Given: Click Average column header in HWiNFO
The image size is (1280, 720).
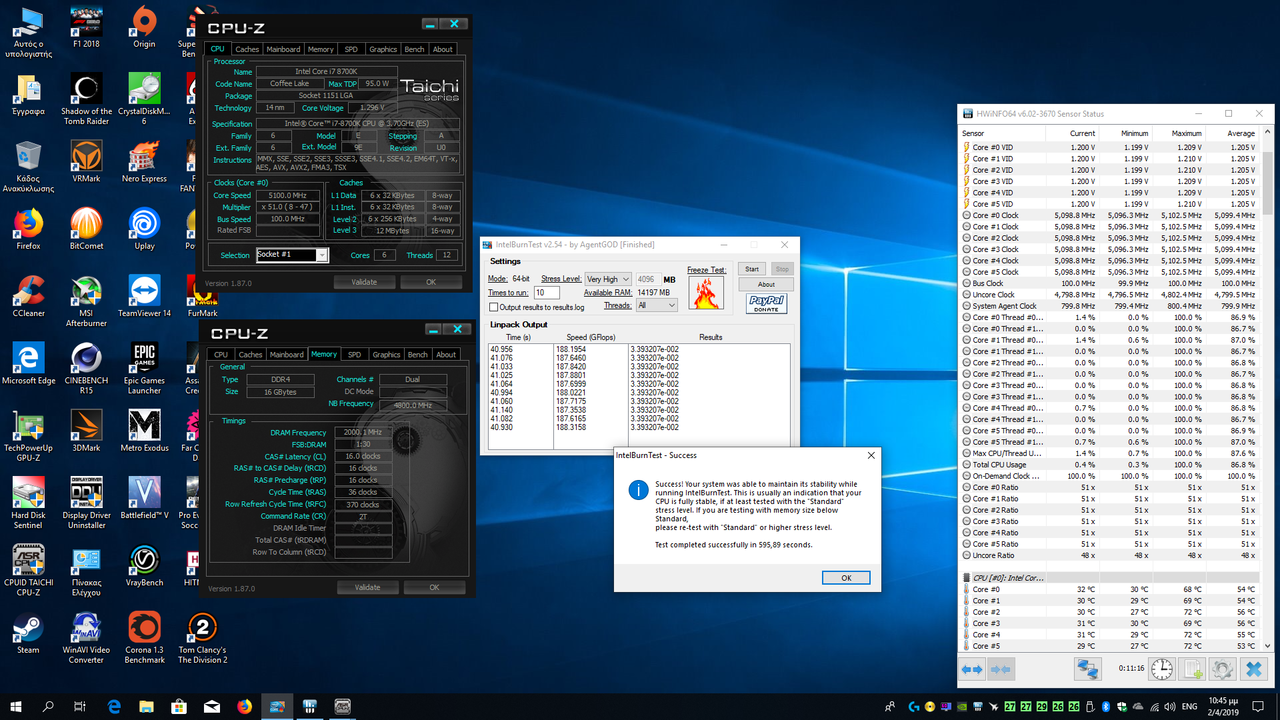Looking at the screenshot, I should (1231, 133).
